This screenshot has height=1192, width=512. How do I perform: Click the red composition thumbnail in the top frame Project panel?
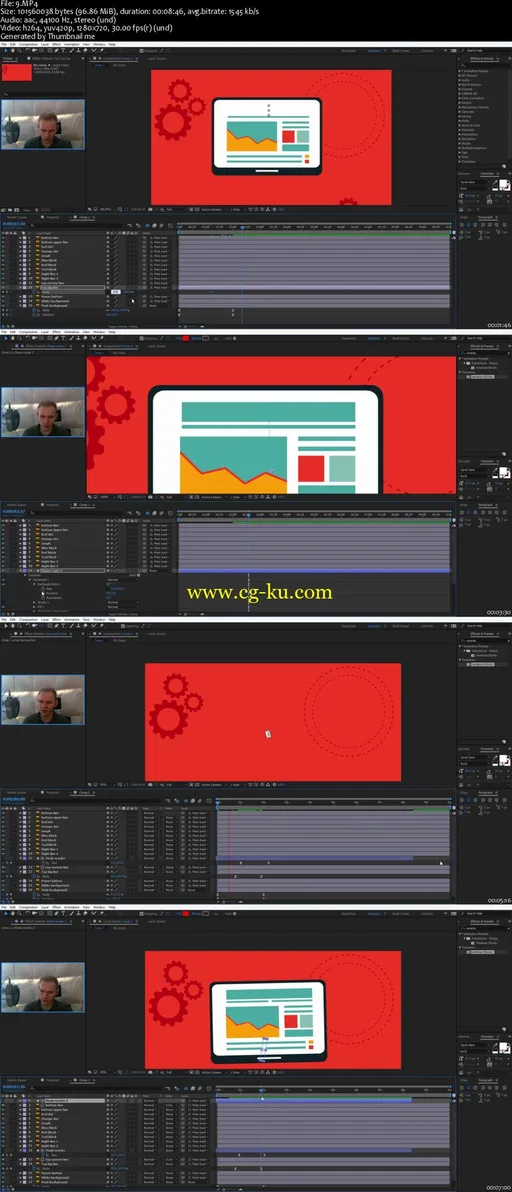pos(17,73)
